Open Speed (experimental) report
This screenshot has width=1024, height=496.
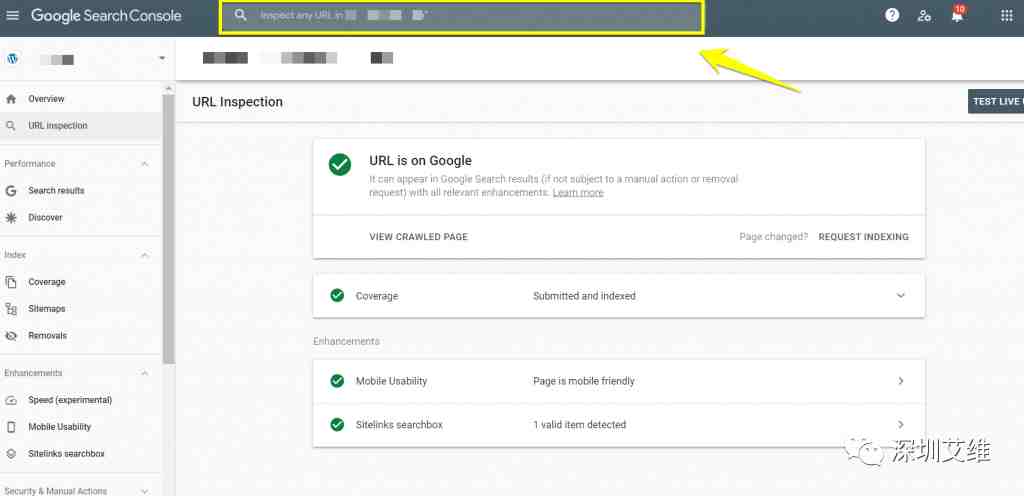pos(70,400)
